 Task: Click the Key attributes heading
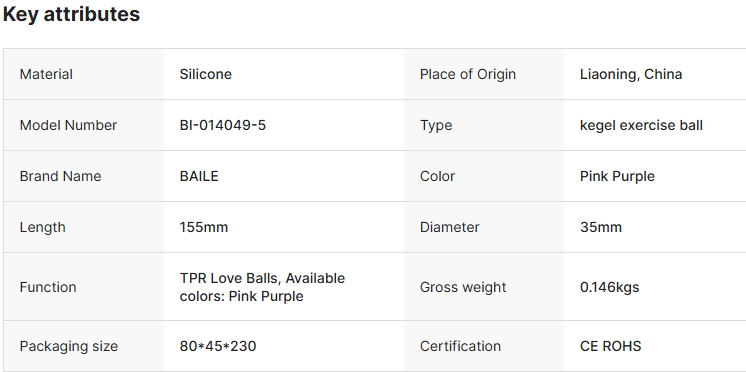coord(71,14)
